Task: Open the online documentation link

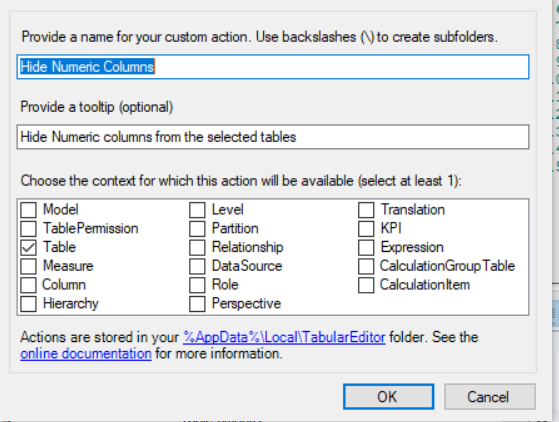Action: point(86,354)
